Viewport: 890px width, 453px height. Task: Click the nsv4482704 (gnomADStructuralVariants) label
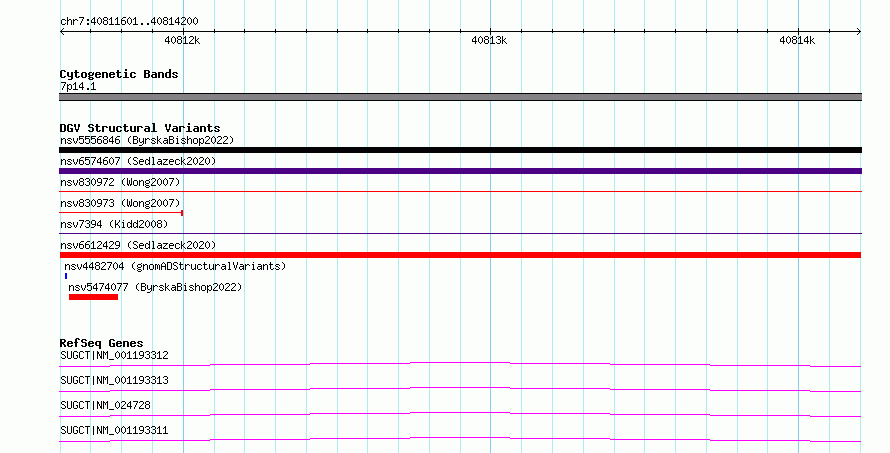click(175, 266)
